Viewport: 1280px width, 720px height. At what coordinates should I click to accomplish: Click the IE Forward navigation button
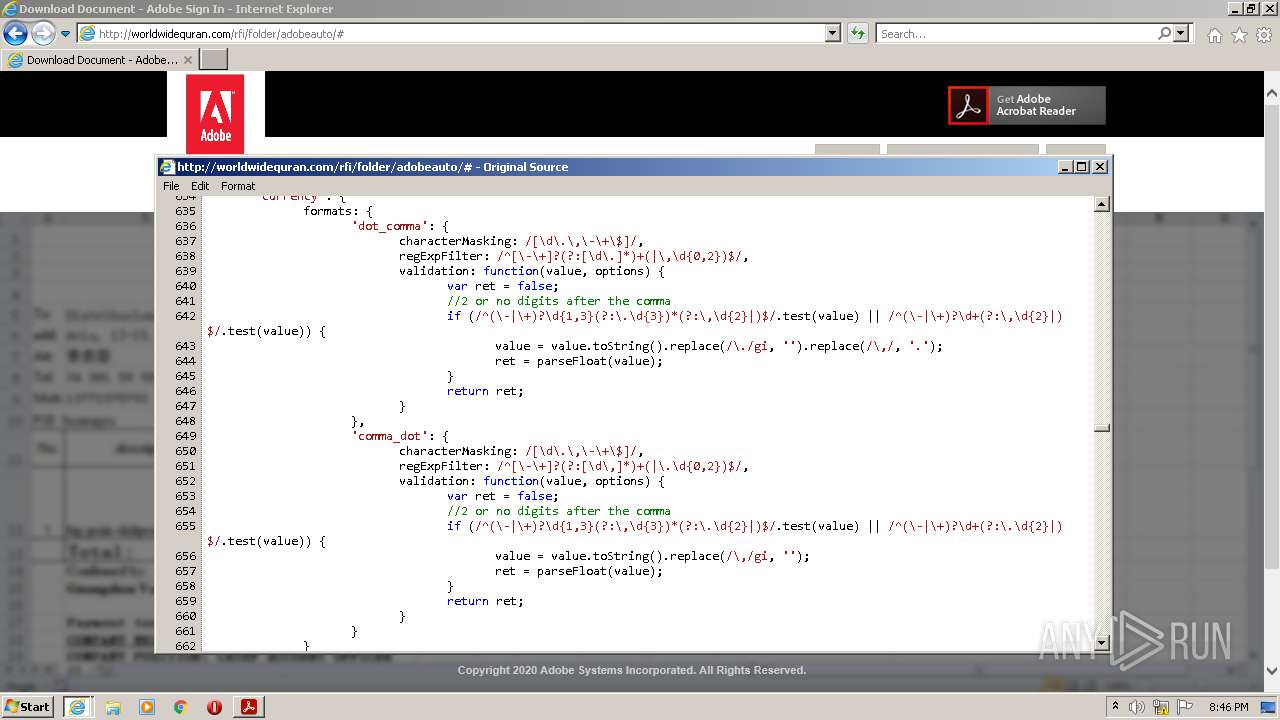43,33
